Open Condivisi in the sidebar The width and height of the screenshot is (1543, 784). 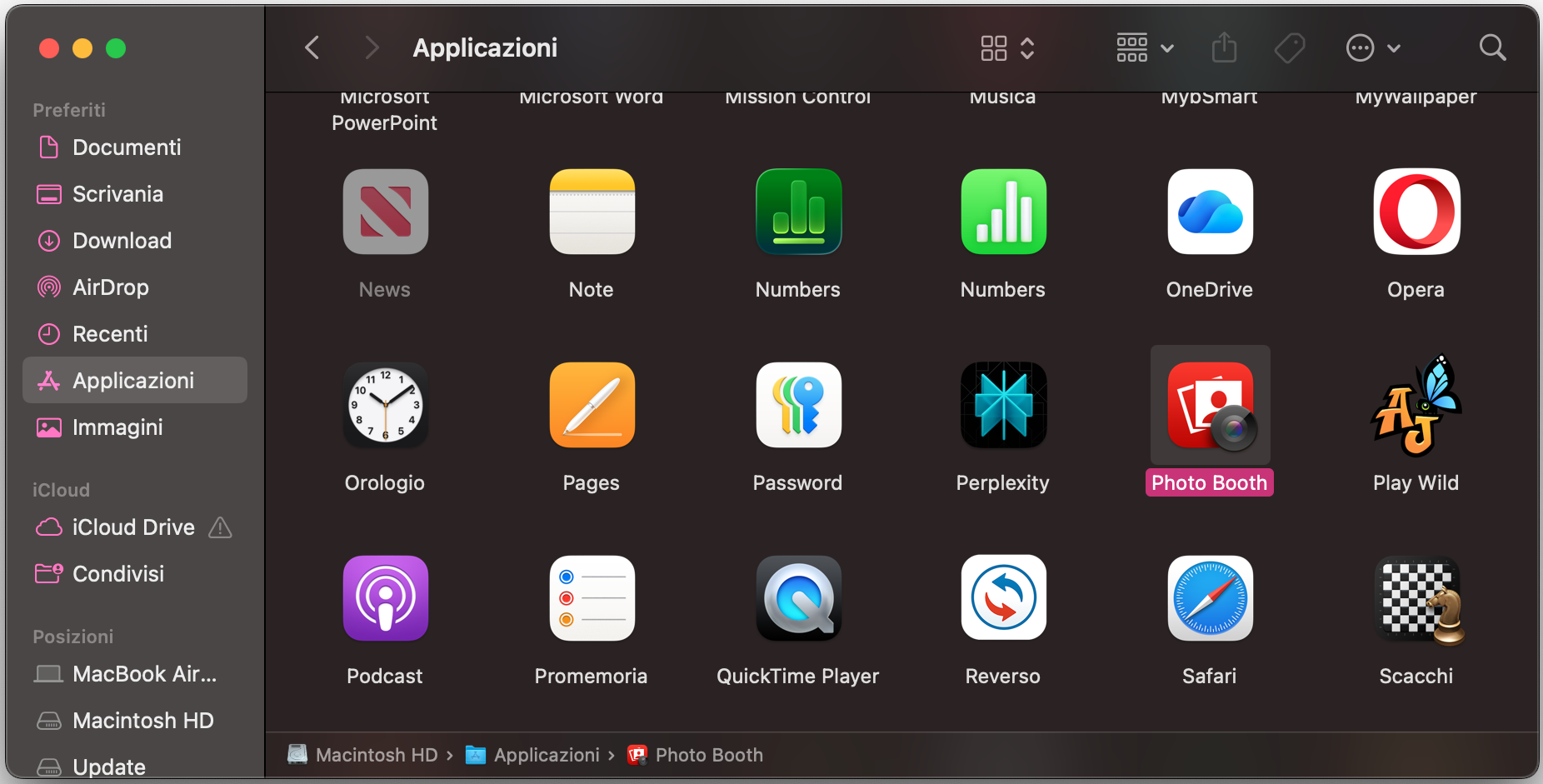(135, 574)
